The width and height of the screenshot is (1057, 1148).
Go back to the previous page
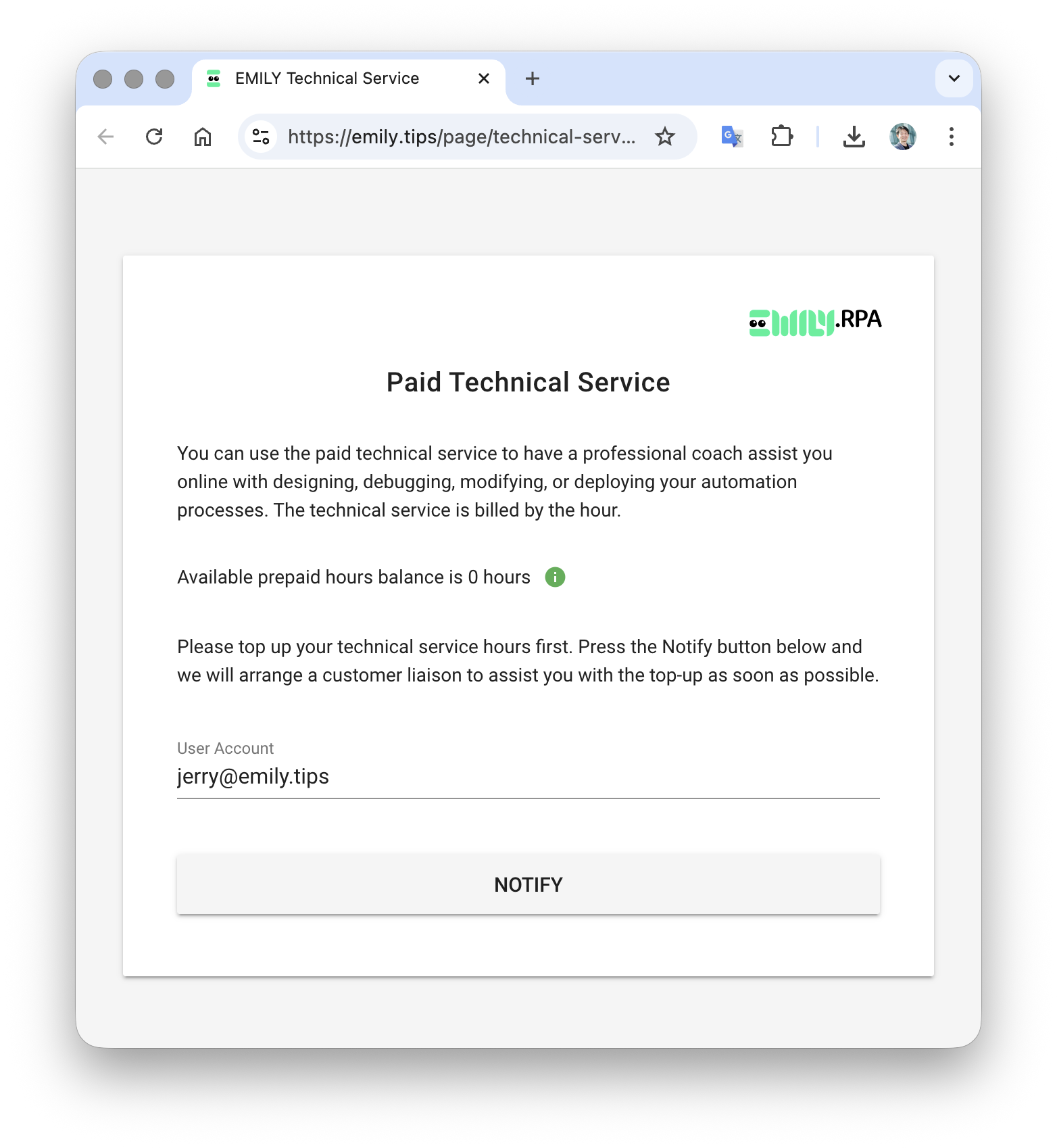tap(105, 137)
